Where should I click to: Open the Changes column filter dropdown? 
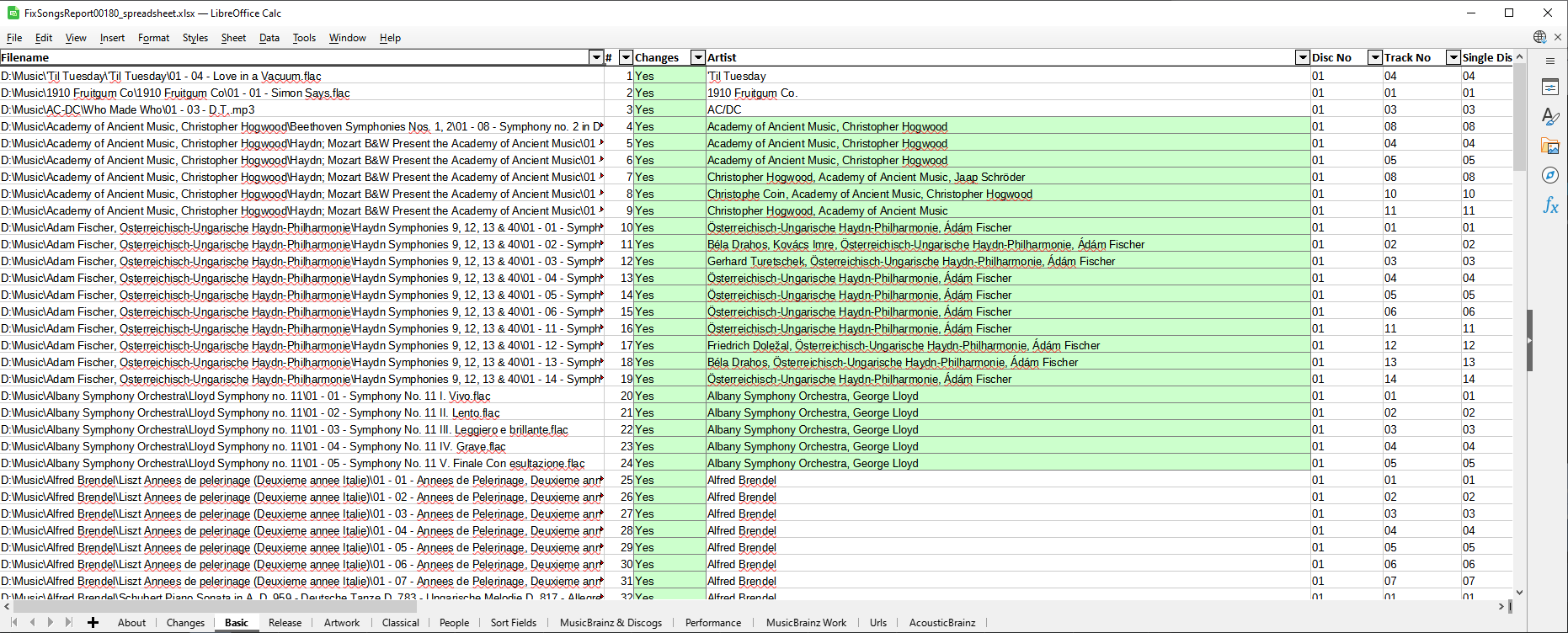tap(697, 57)
